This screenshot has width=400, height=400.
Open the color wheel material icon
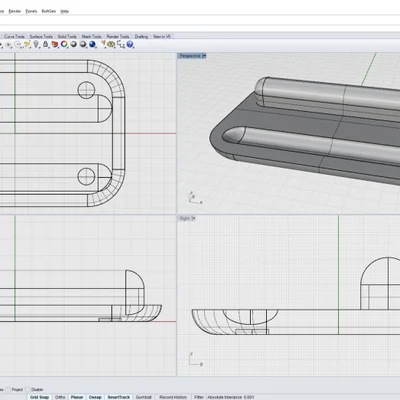click(64, 44)
